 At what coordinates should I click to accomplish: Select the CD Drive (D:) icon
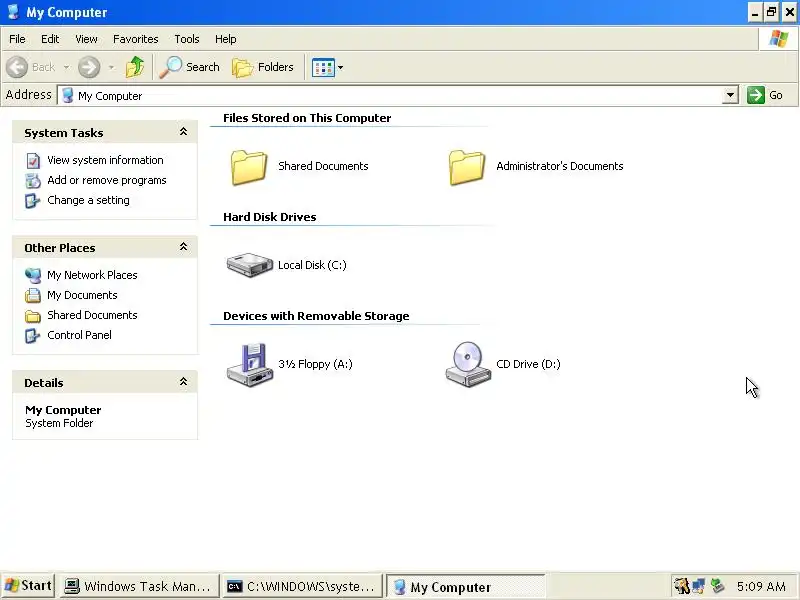[x=468, y=364]
